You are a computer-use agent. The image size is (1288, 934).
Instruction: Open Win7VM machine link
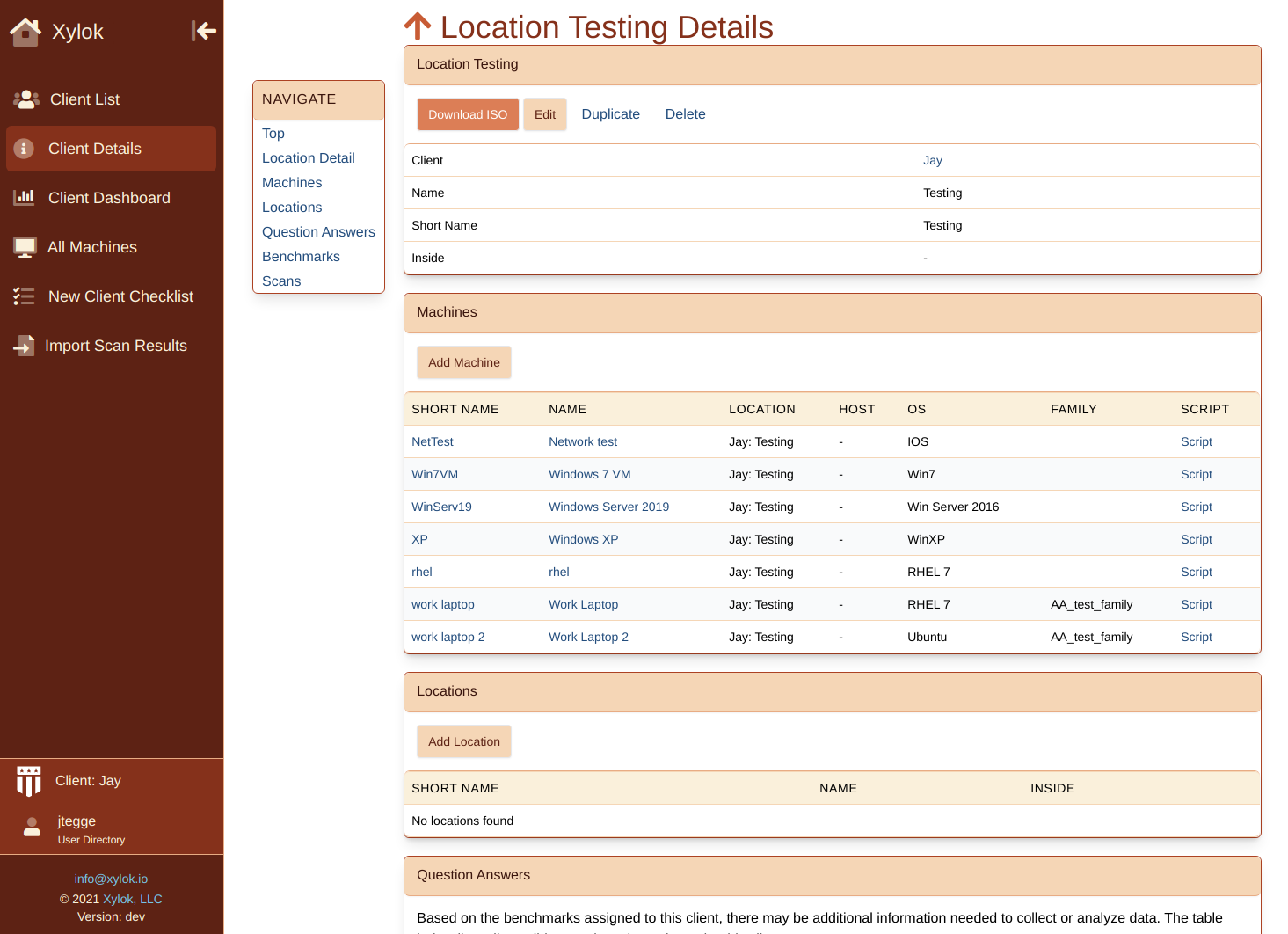pyautogui.click(x=434, y=474)
